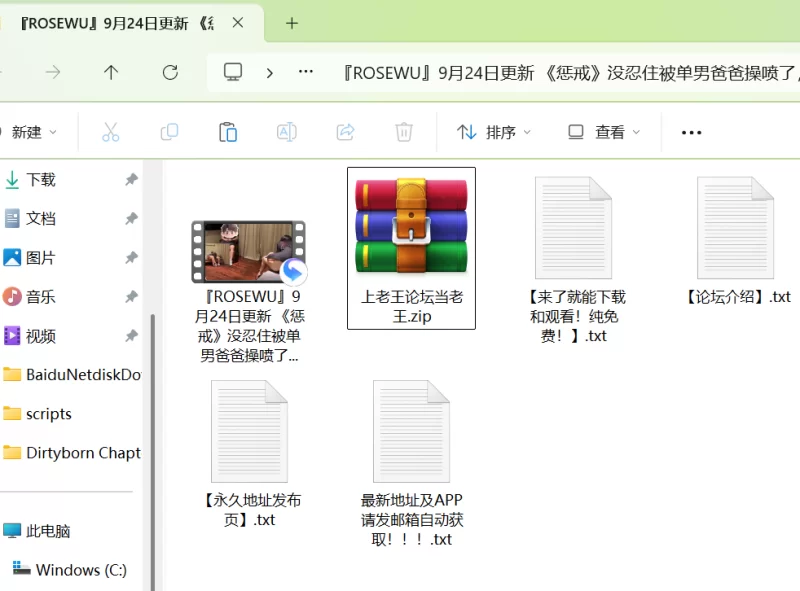800x591 pixels.
Task: Click the Copy icon in toolbar
Action: pos(169,132)
